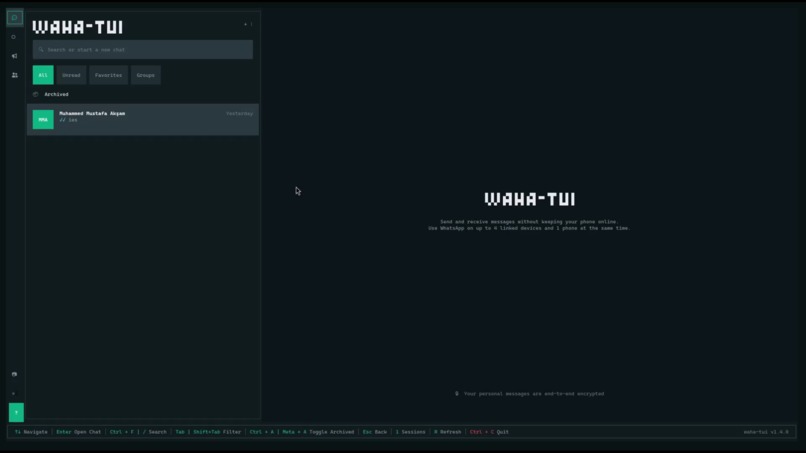Click 'Your personal messages are end-to-end encrypted'
Screen dimensions: 806x453
[534, 394]
